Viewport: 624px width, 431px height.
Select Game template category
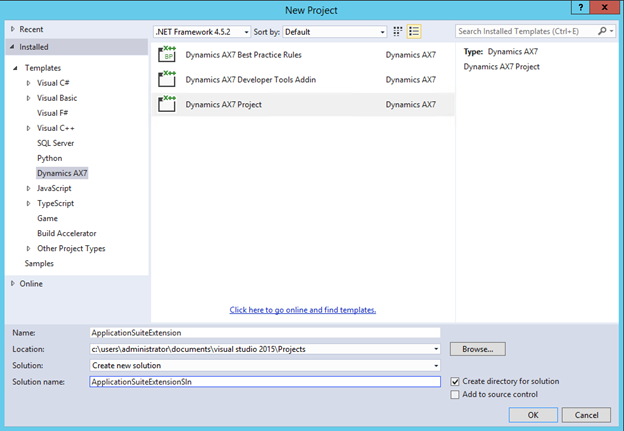coord(47,218)
